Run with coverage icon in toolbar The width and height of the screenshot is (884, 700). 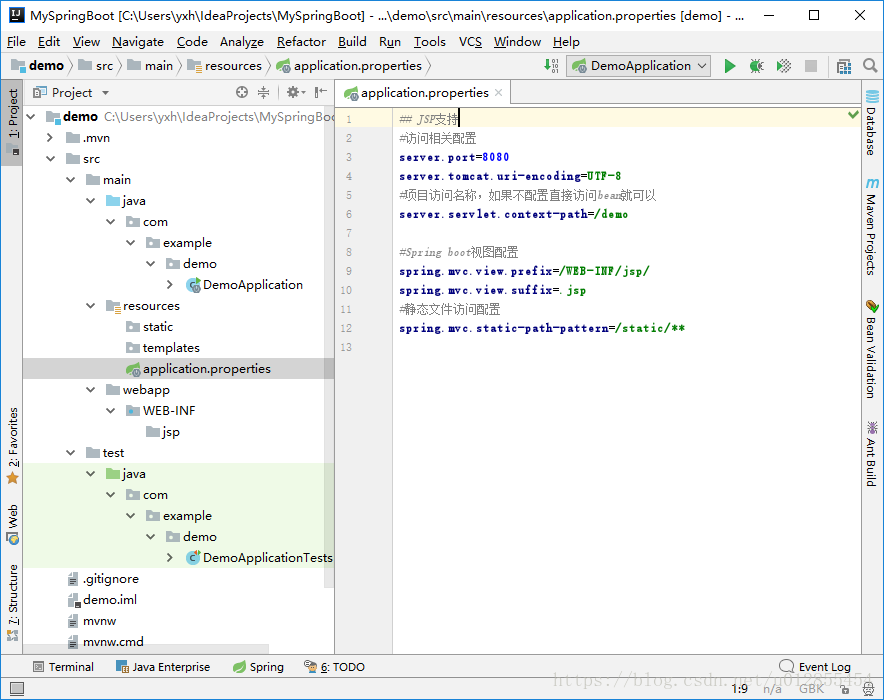pos(784,66)
